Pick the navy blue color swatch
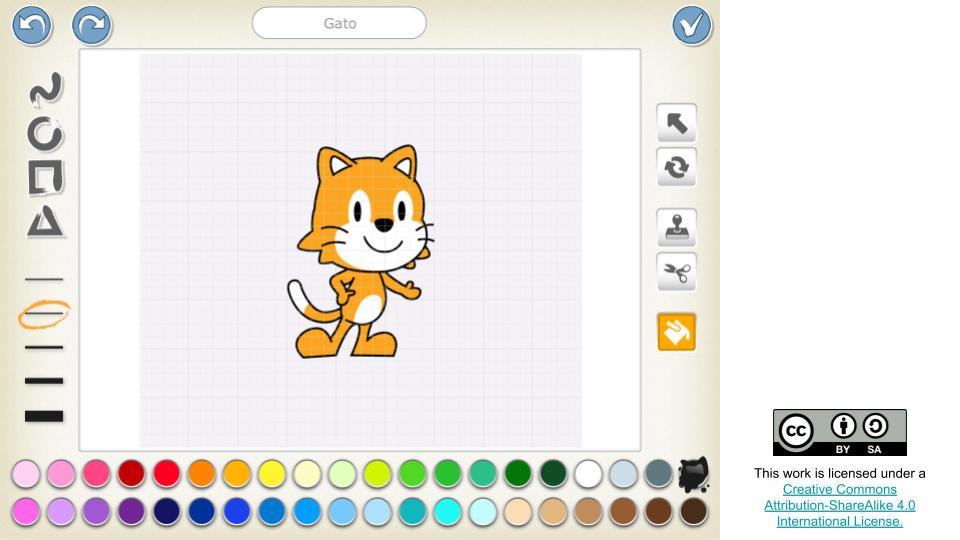 (x=167, y=511)
